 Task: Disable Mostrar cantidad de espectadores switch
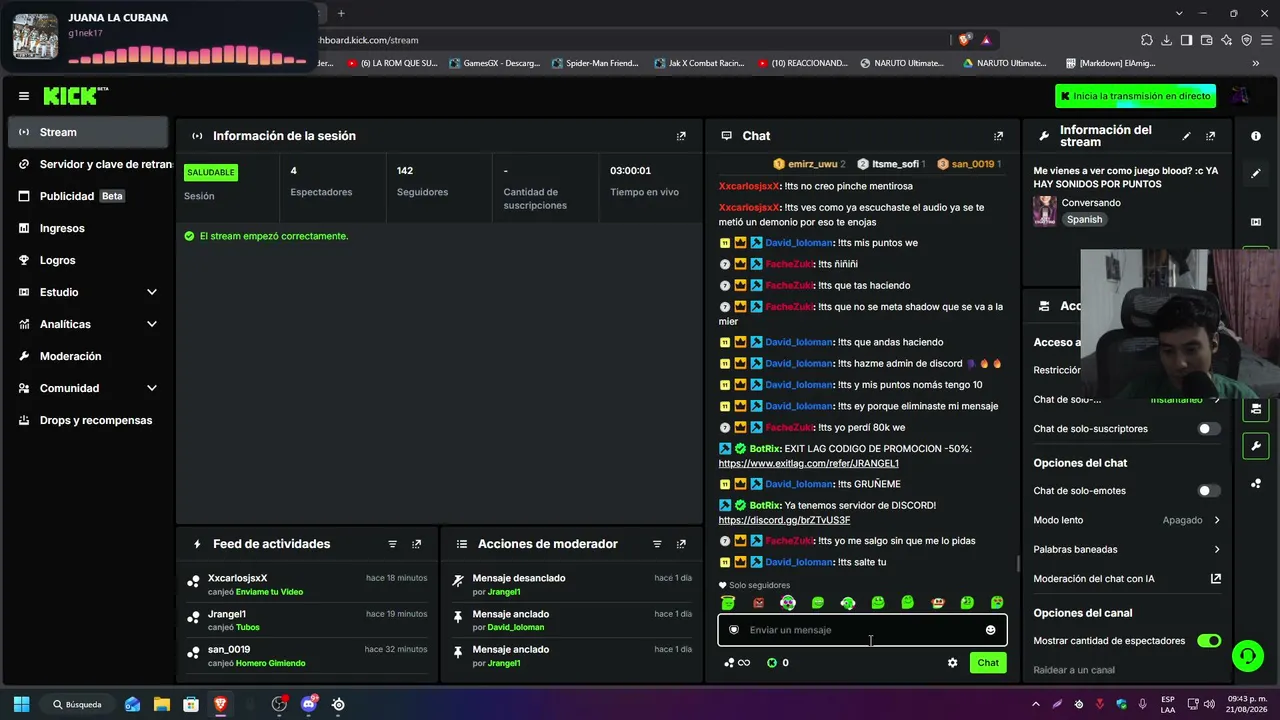[1209, 641]
